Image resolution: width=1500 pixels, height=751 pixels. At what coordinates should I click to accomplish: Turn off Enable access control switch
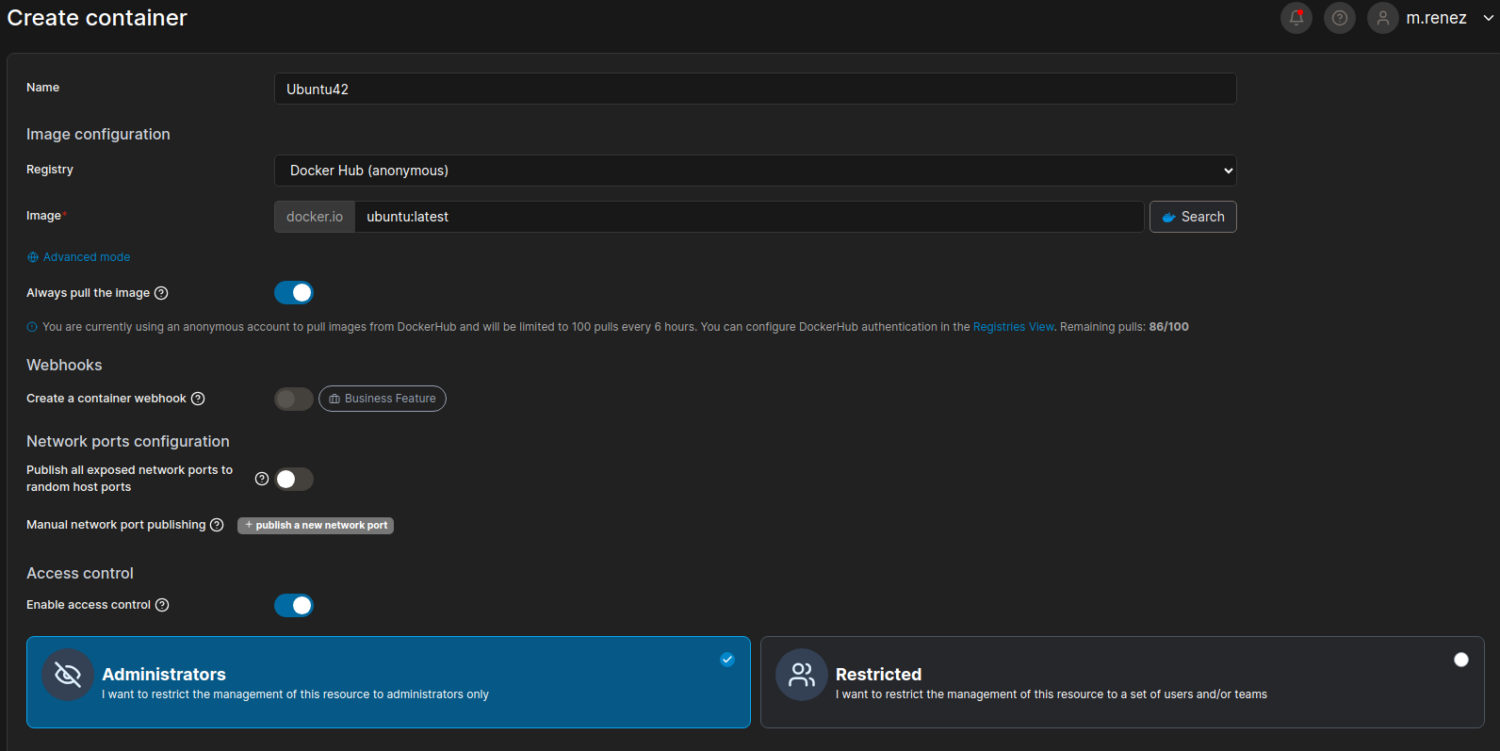tap(294, 605)
